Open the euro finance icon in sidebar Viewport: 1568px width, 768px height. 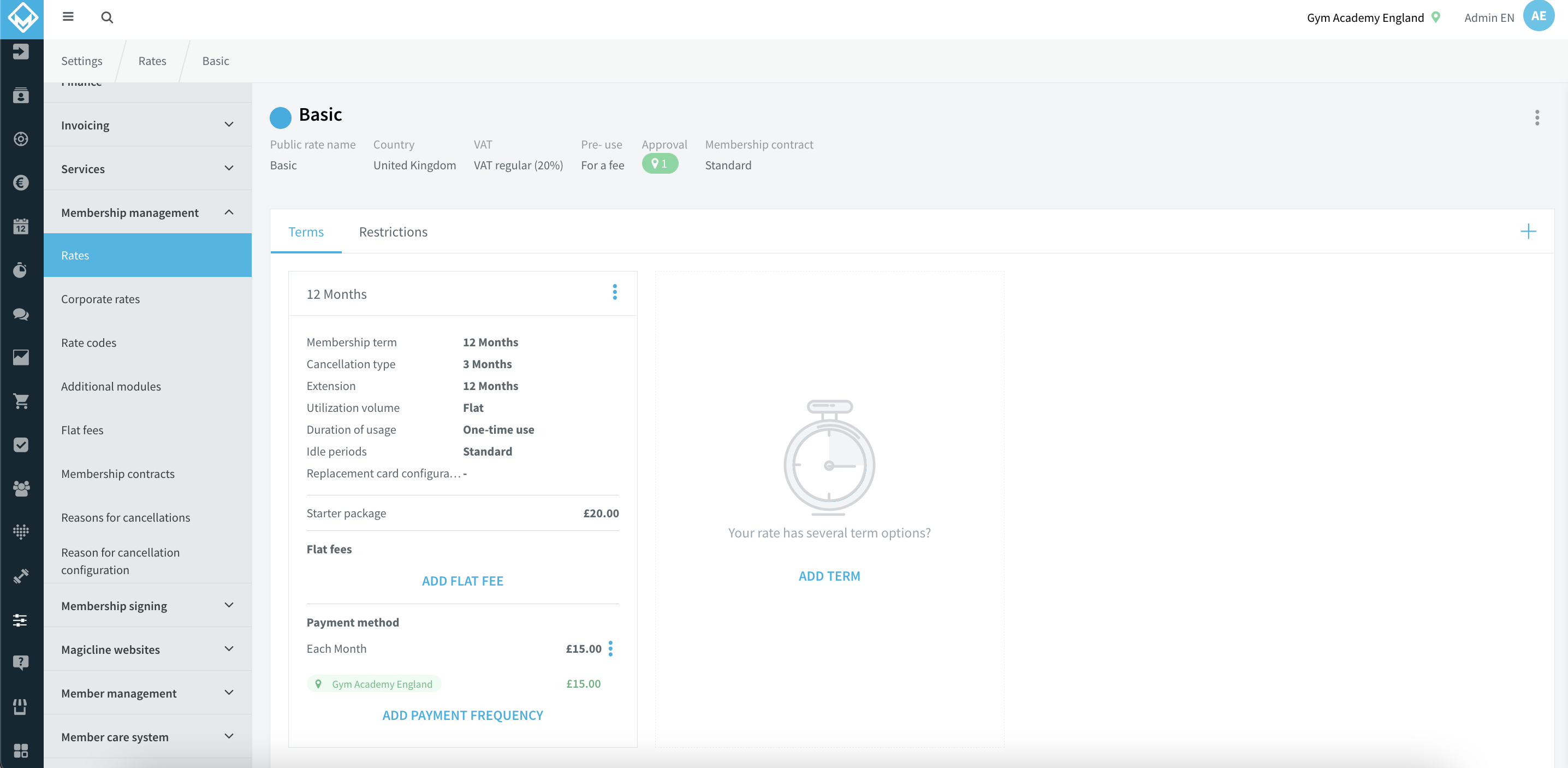tap(21, 182)
